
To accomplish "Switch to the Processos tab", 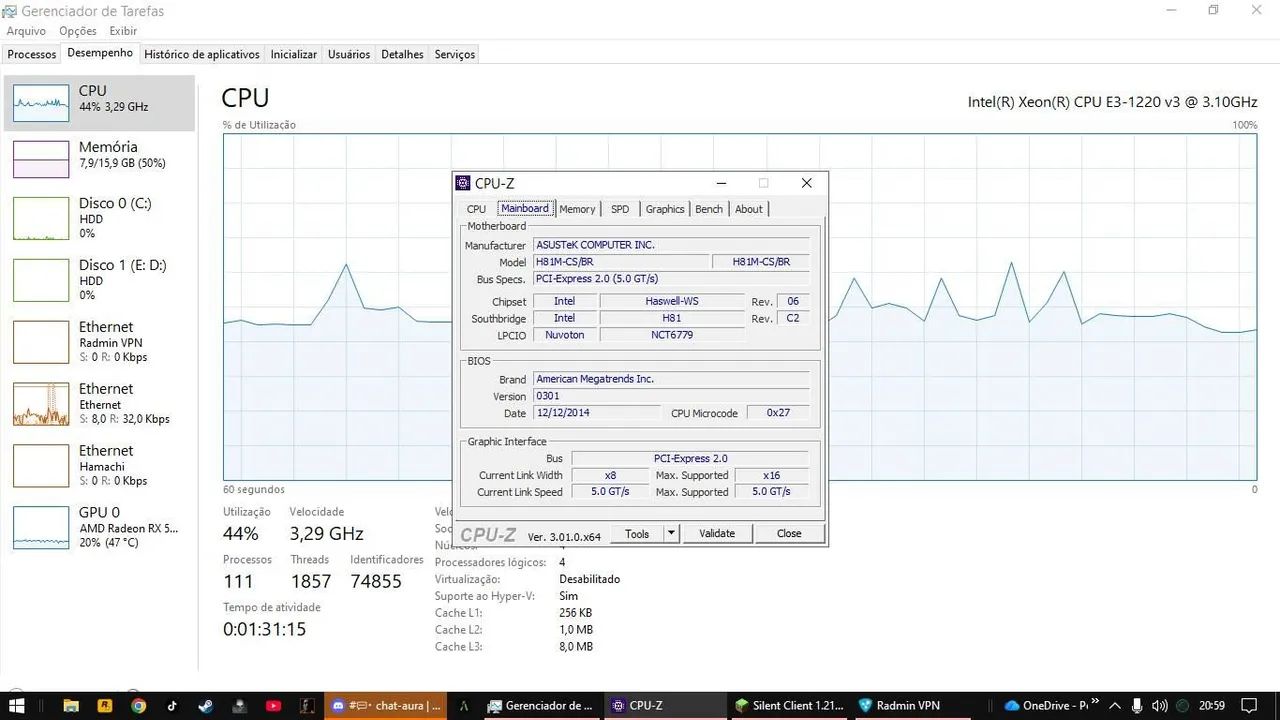I will tap(32, 54).
